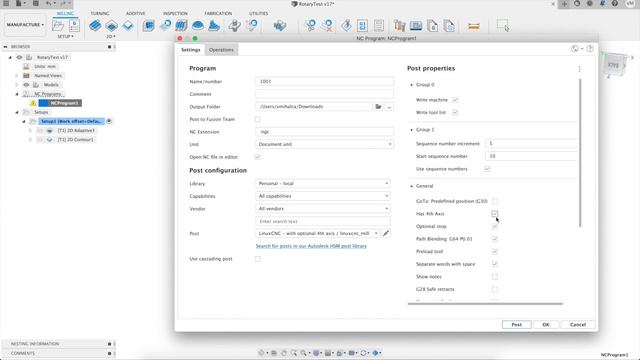The width and height of the screenshot is (640, 360).
Task: Open the Tool Library icon in toolbar
Action: (x=400, y=26)
